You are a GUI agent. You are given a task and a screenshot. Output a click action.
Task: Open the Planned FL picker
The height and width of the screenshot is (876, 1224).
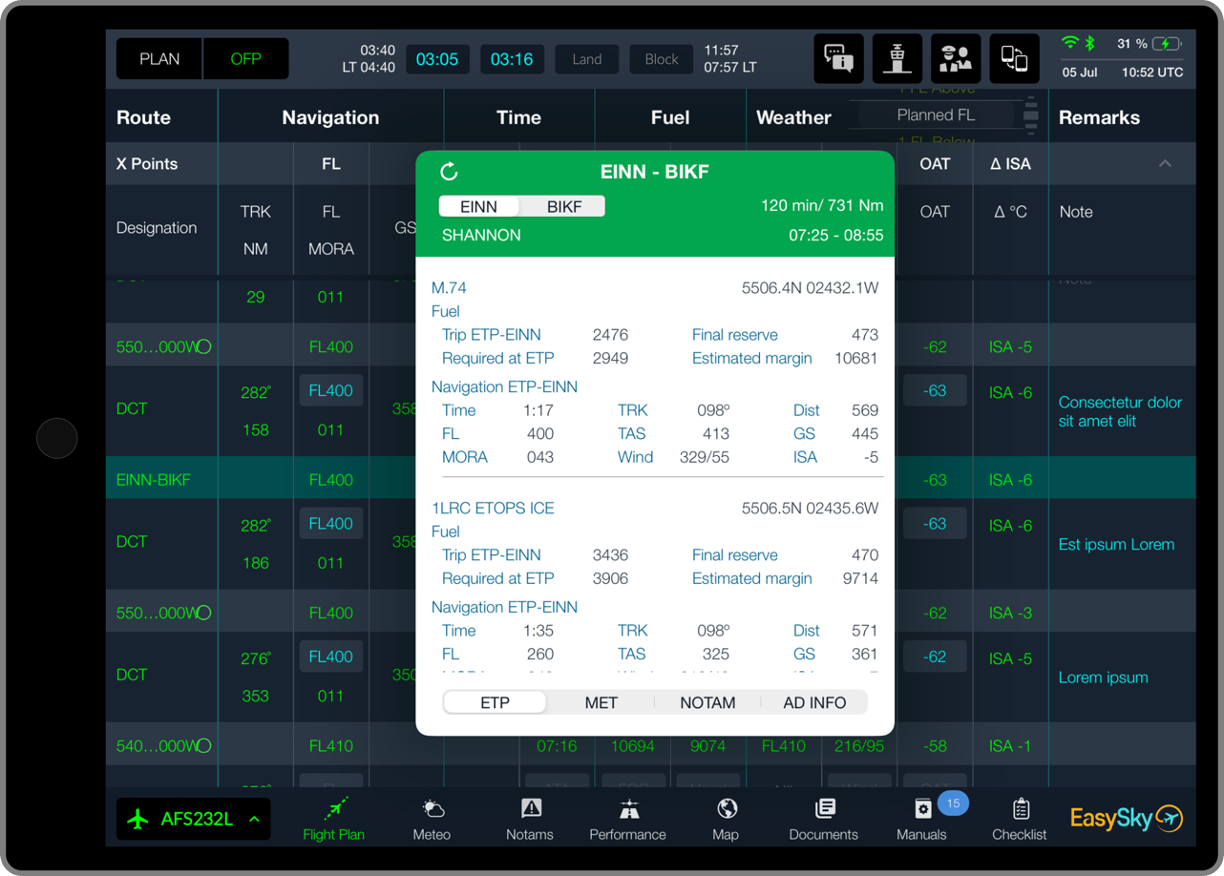pyautogui.click(x=936, y=115)
